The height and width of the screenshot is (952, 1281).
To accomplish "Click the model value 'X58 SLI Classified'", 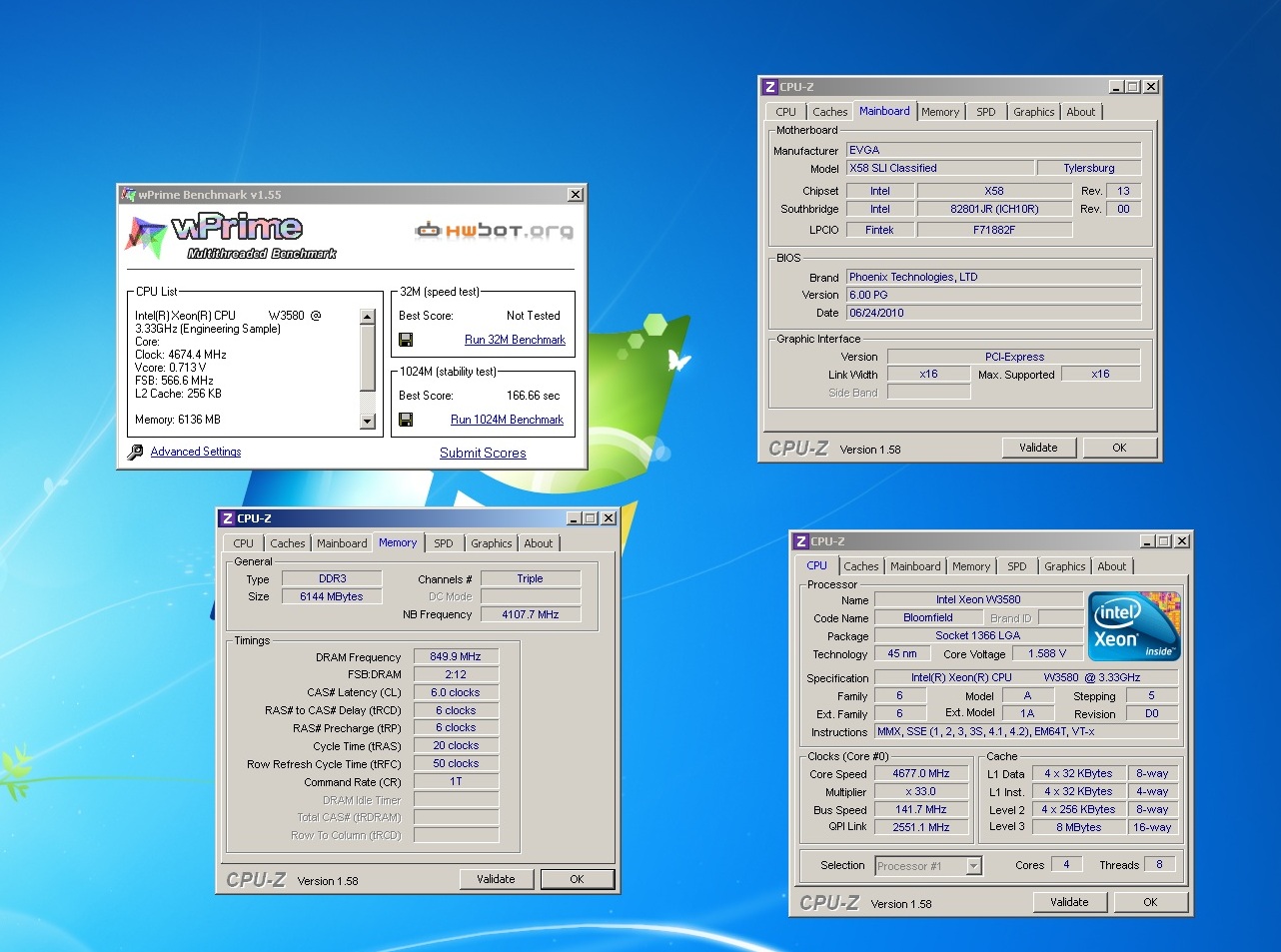I will coord(939,168).
